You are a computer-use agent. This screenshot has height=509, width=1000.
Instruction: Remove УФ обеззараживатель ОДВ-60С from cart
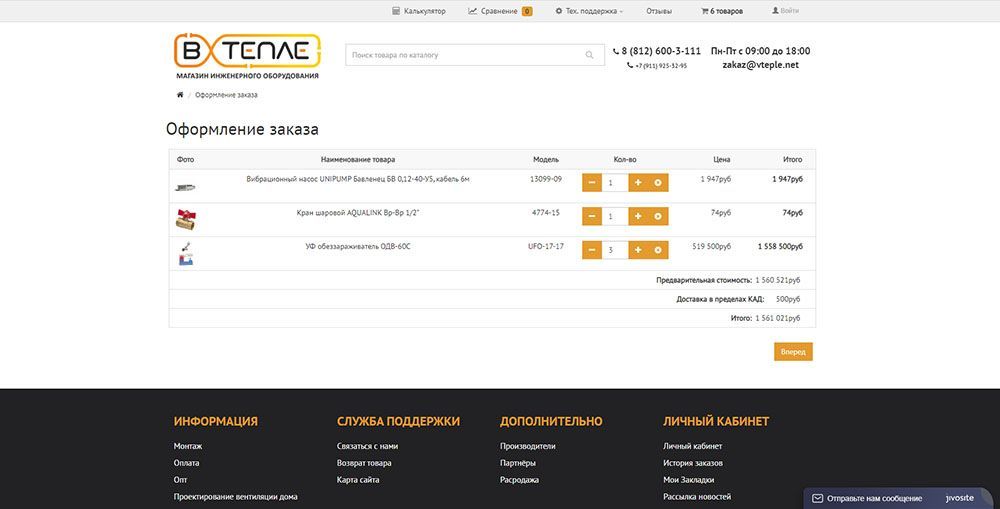point(658,250)
